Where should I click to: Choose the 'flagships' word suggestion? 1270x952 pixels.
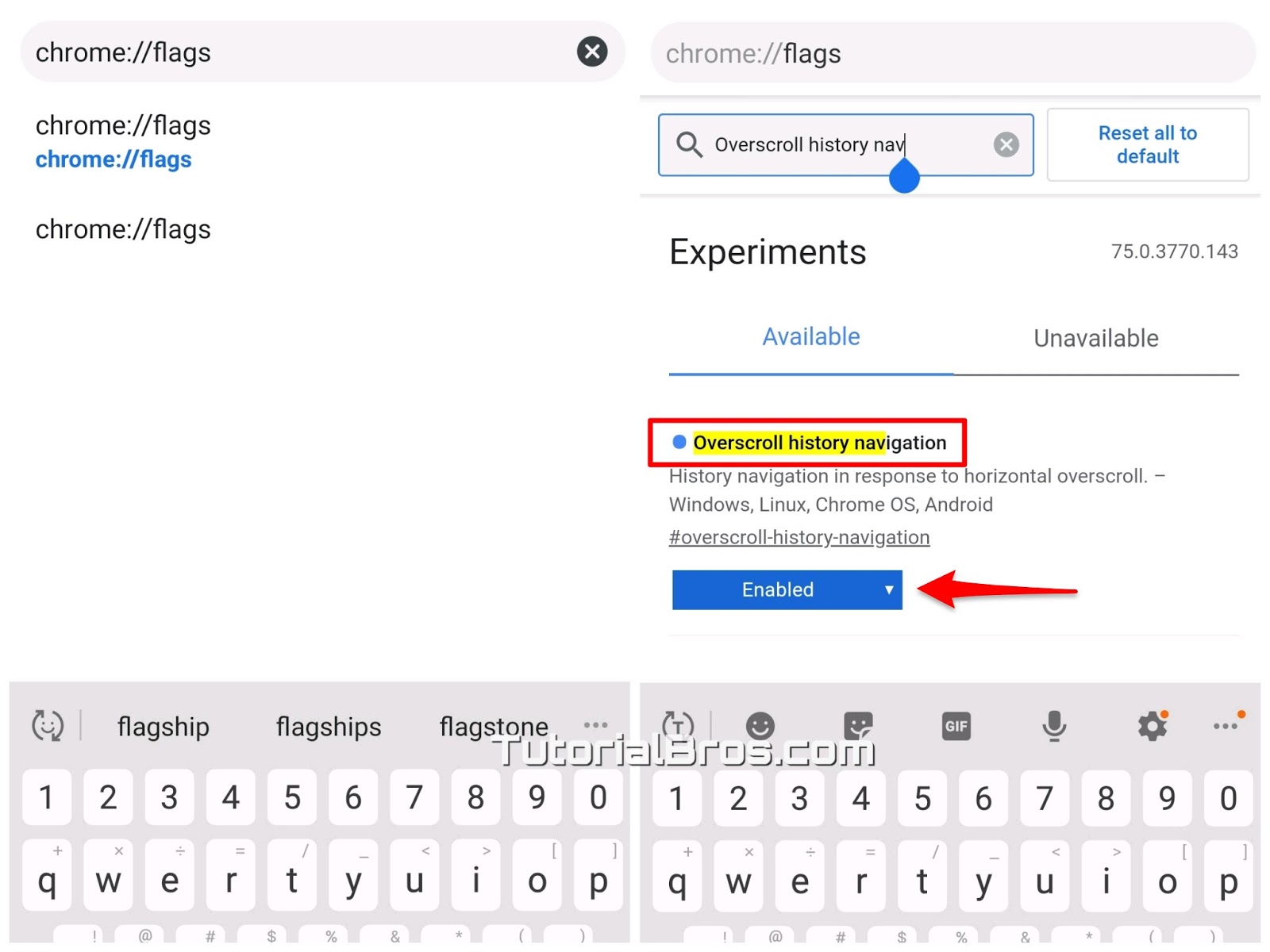point(329,727)
